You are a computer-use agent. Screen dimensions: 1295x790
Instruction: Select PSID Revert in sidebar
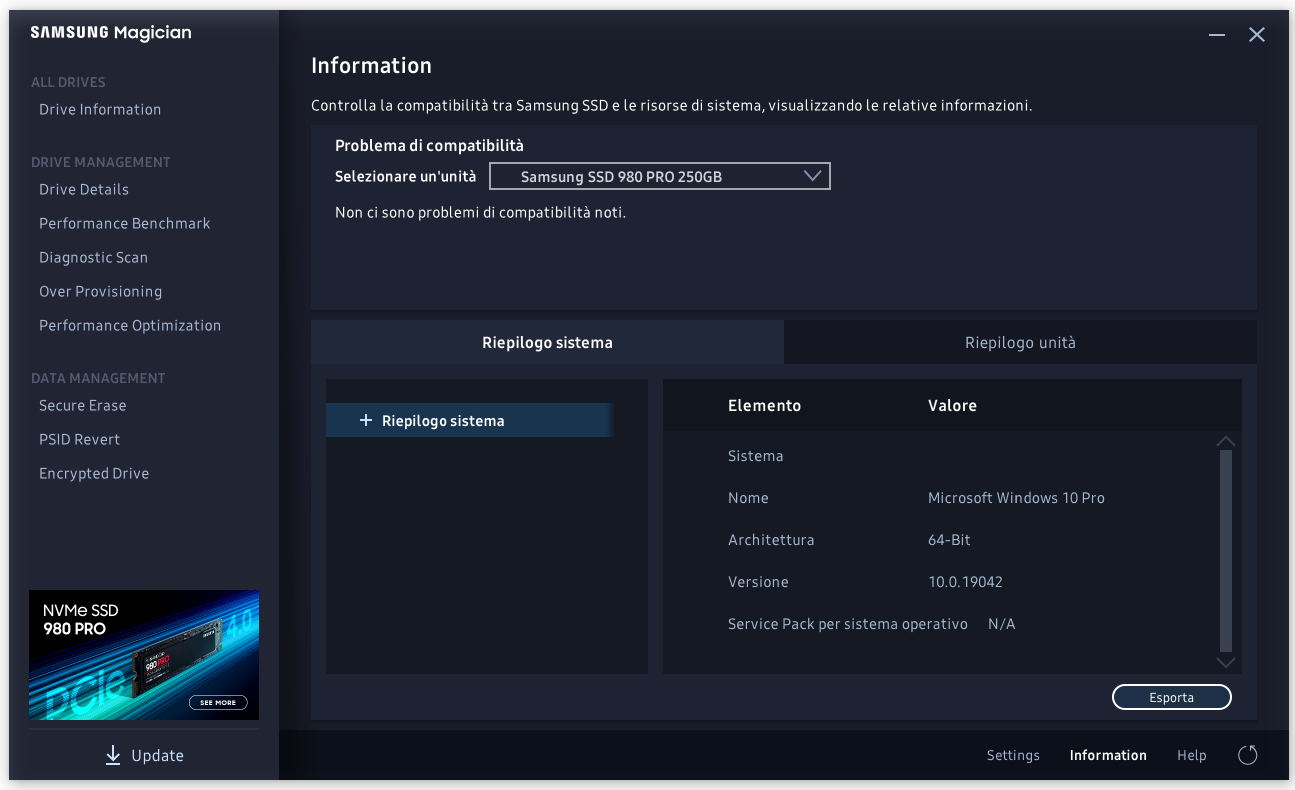79,440
